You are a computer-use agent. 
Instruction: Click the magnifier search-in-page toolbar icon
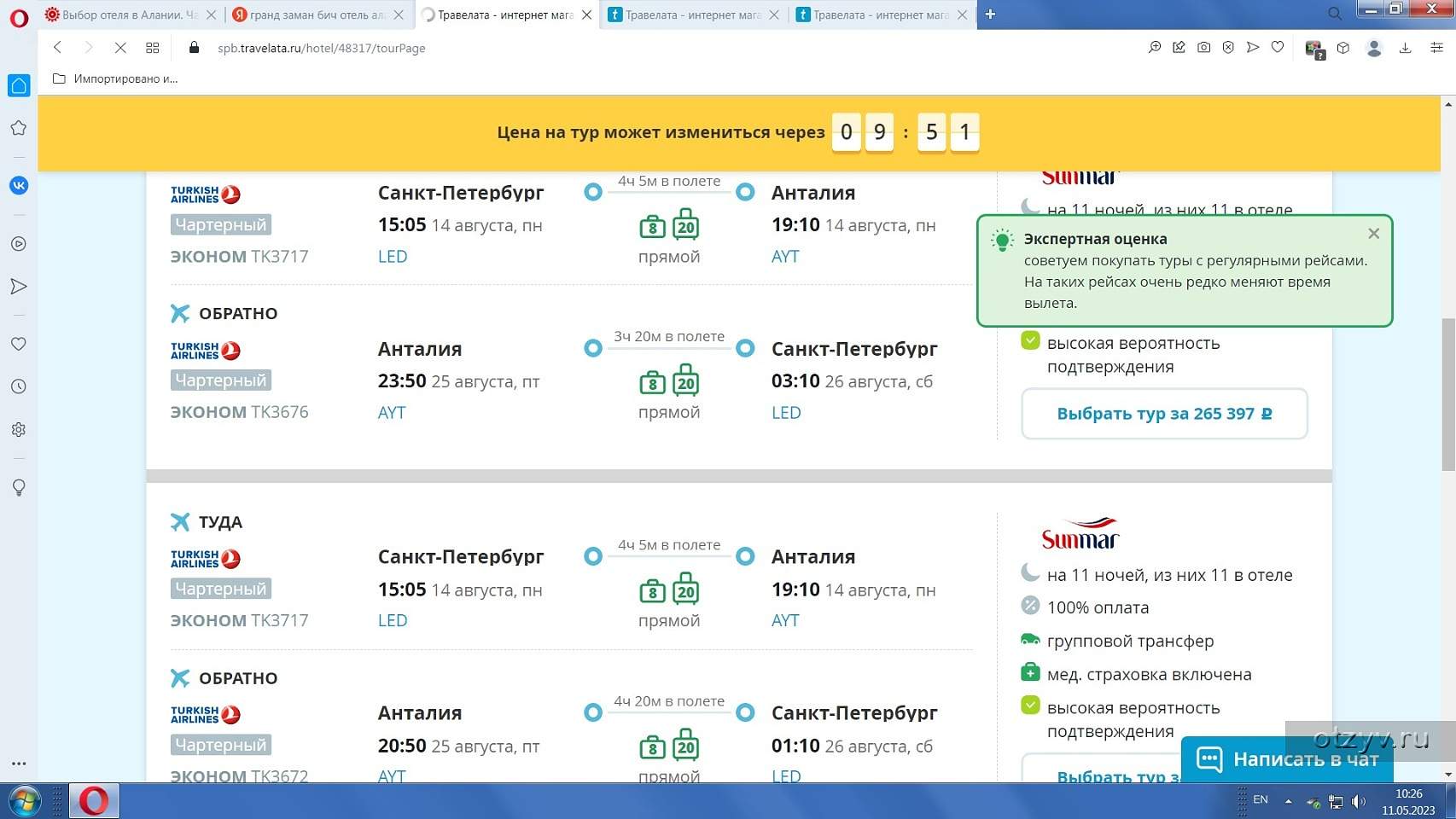point(1154,48)
